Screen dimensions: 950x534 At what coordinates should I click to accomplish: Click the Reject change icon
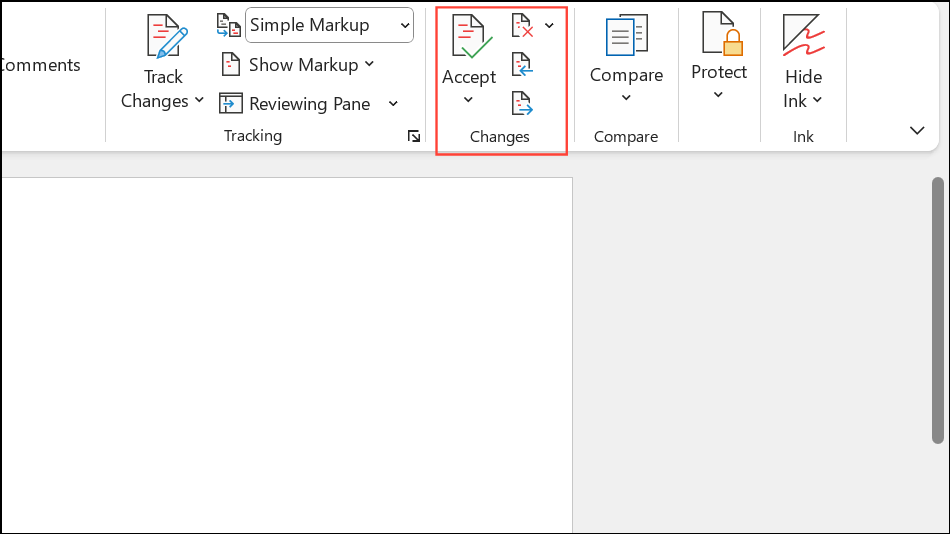(522, 26)
